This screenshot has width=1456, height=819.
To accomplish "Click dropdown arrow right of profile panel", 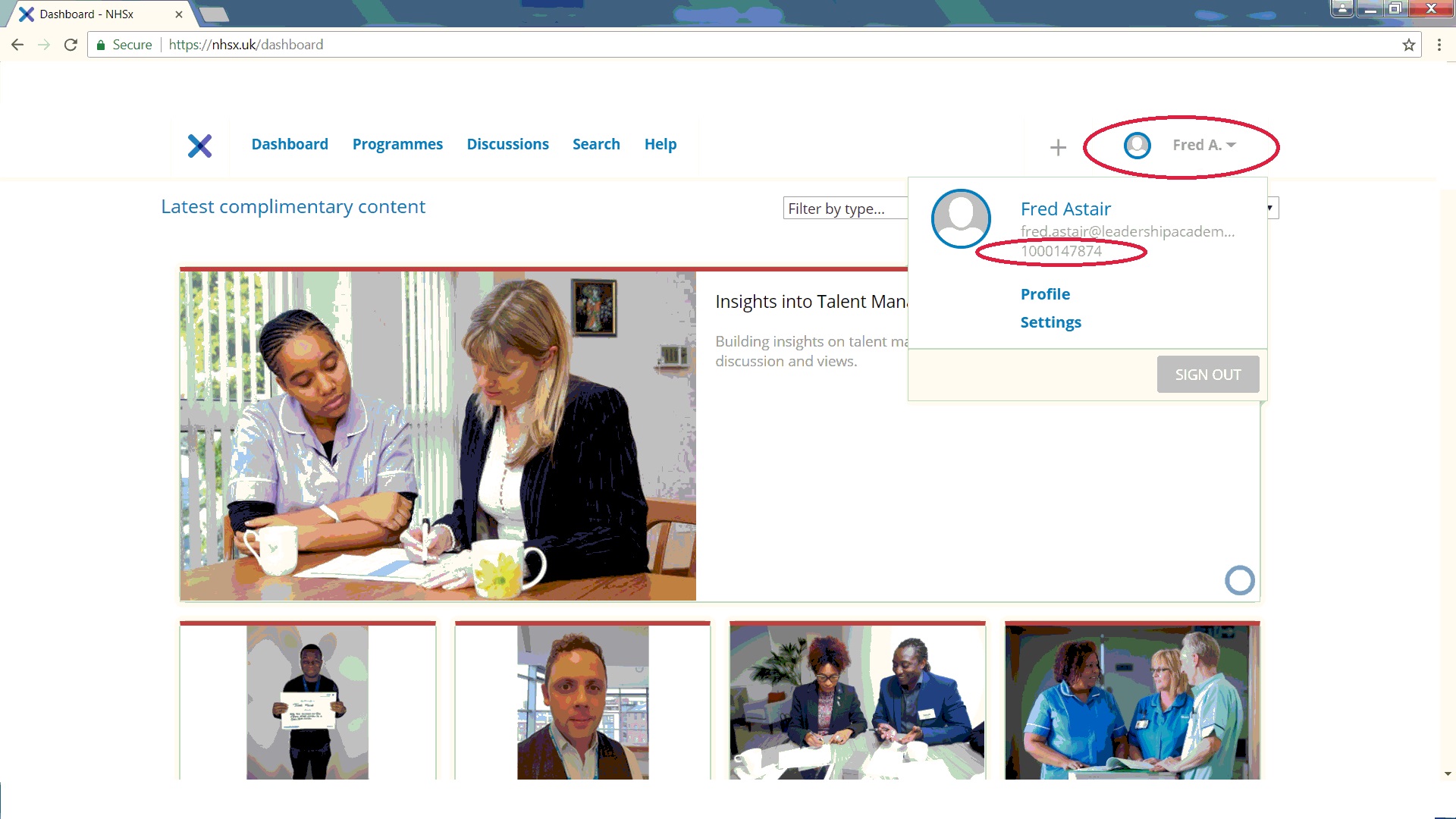I will pos(1270,208).
